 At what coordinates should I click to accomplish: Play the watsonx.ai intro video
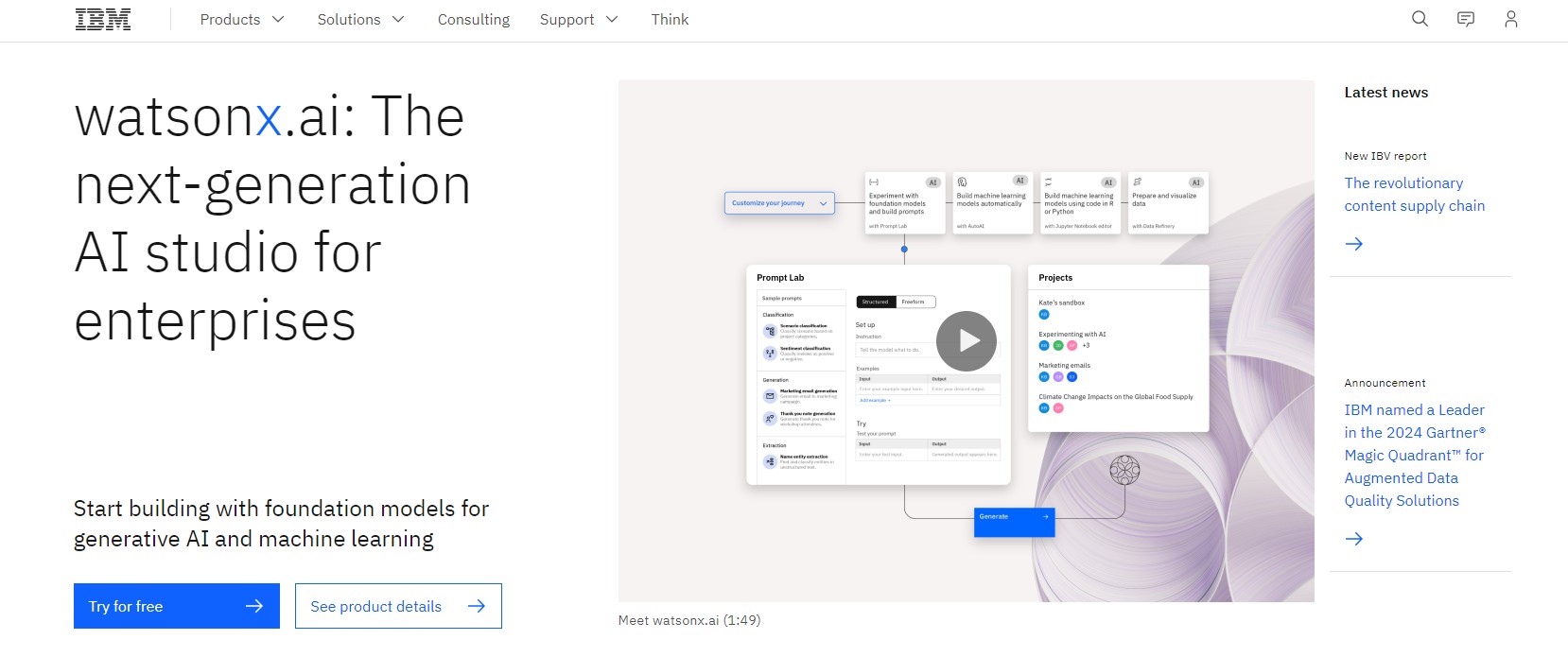click(x=967, y=340)
